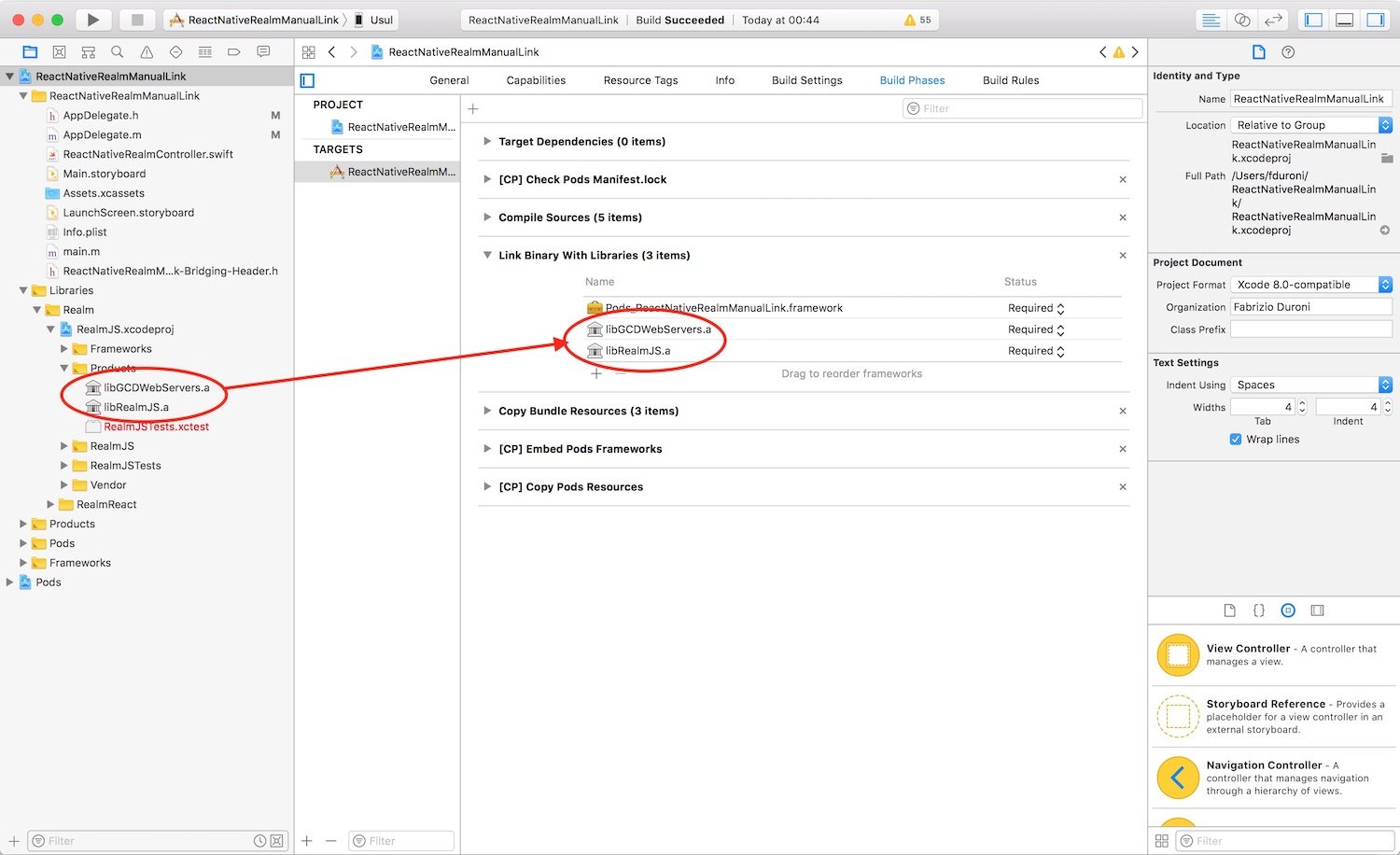1400x855 pixels.
Task: Select the Assistant editor button
Action: point(1242,20)
